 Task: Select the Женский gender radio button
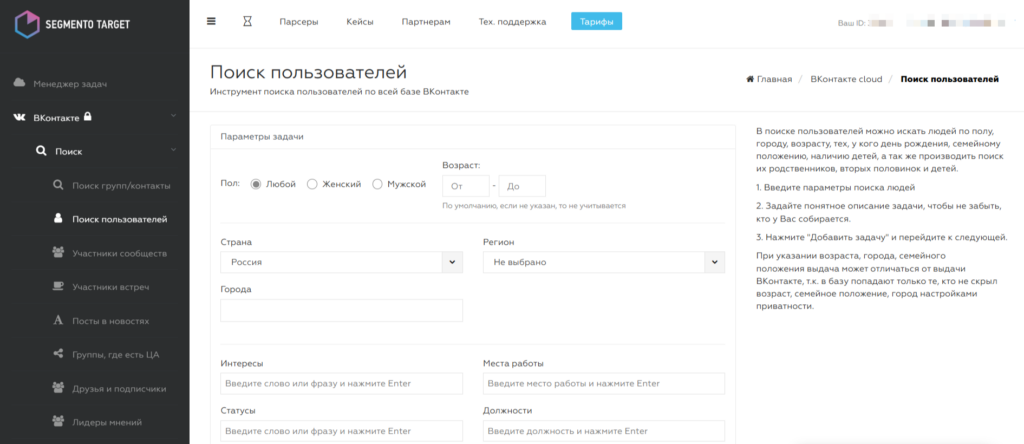[x=312, y=184]
